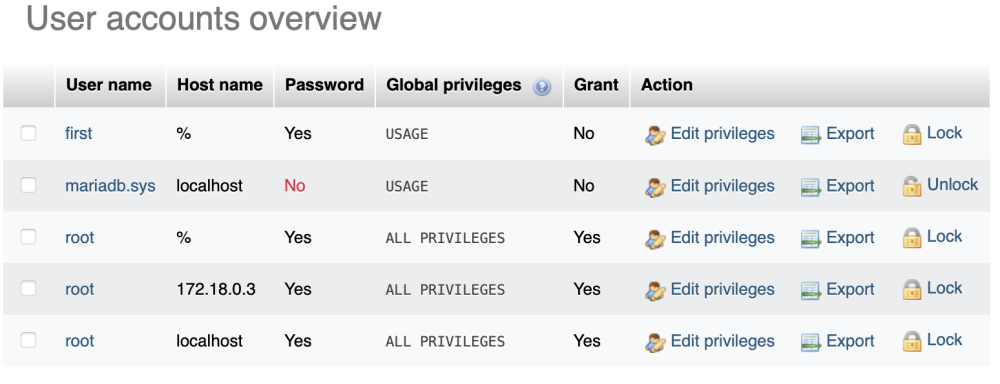Viewport: 1000px width, 384px height.
Task: Click Edit privileges icon for mariadb.sys
Action: coord(655,188)
